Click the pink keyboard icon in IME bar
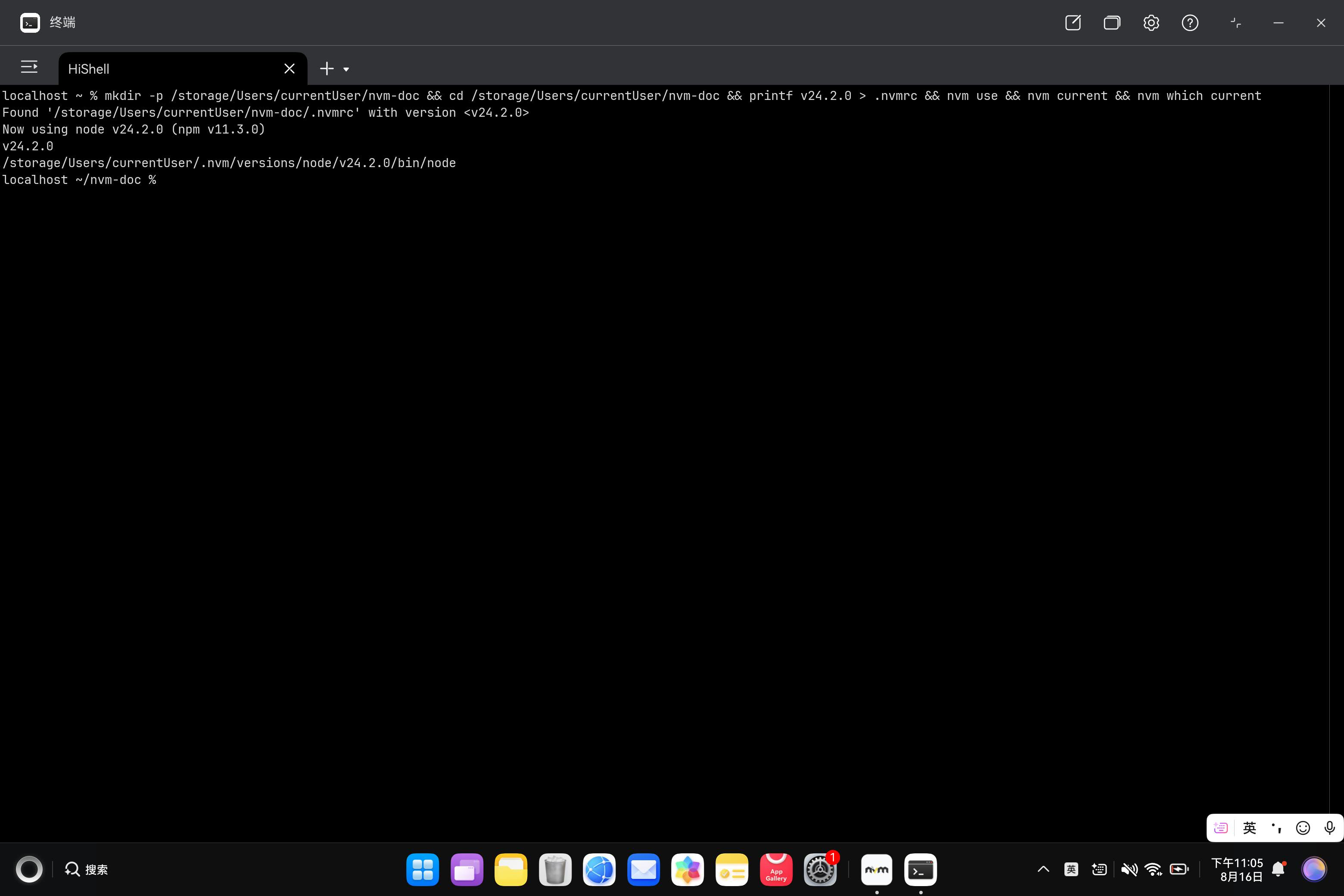 click(1220, 828)
